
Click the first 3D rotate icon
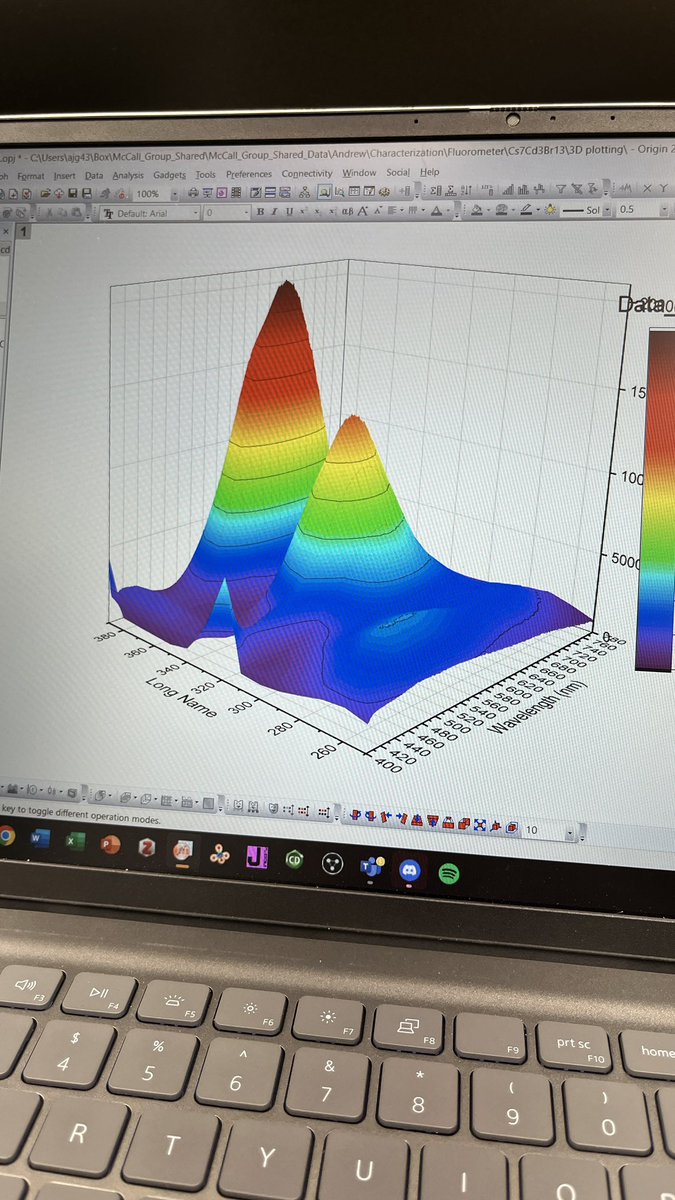pyautogui.click(x=355, y=813)
